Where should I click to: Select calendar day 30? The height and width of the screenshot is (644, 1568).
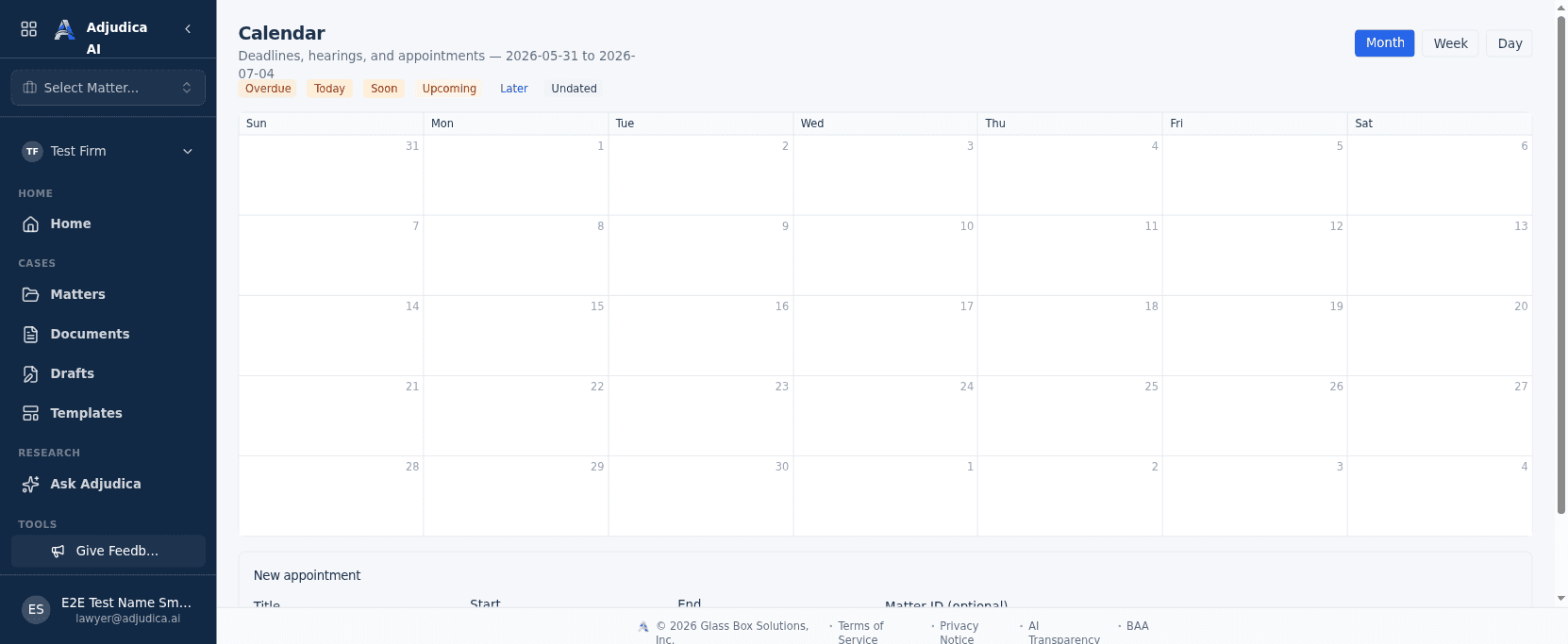tap(701, 496)
